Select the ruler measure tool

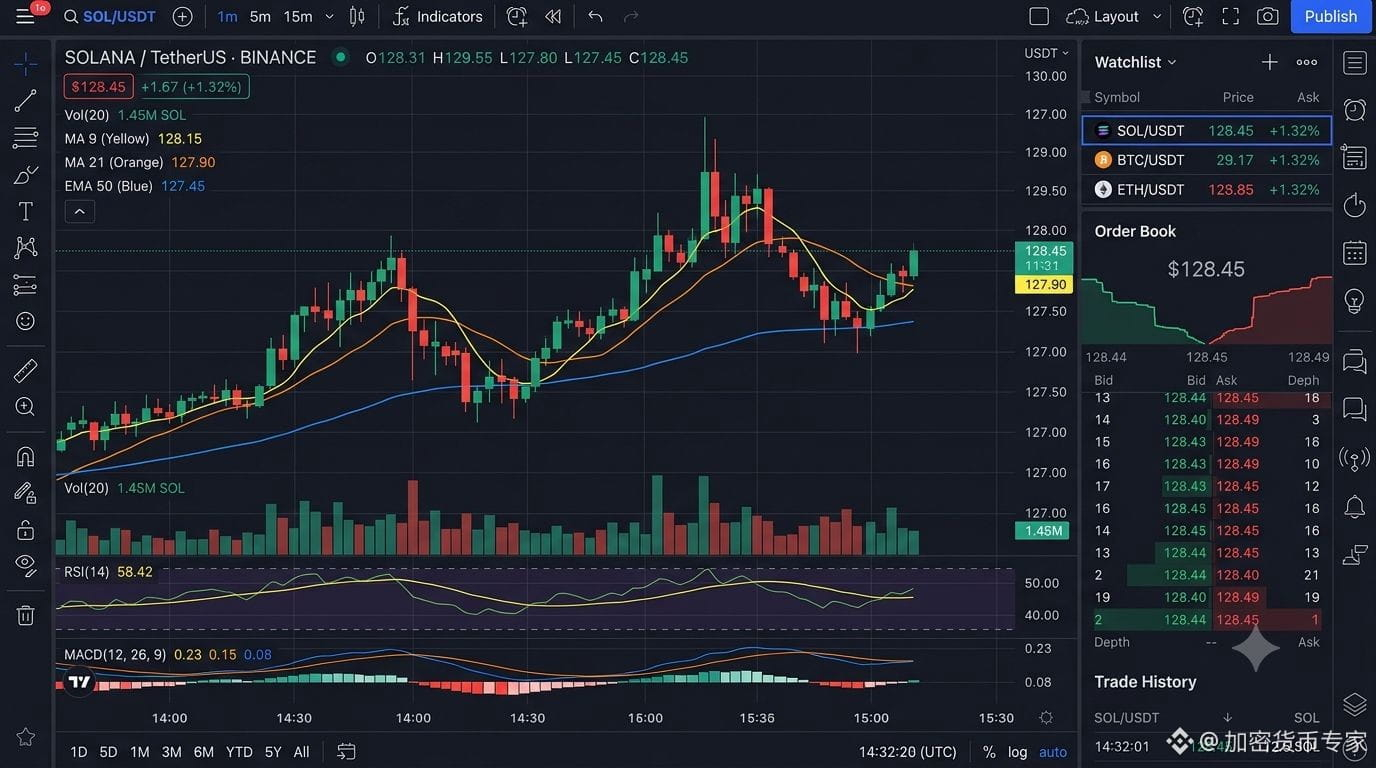[25, 371]
